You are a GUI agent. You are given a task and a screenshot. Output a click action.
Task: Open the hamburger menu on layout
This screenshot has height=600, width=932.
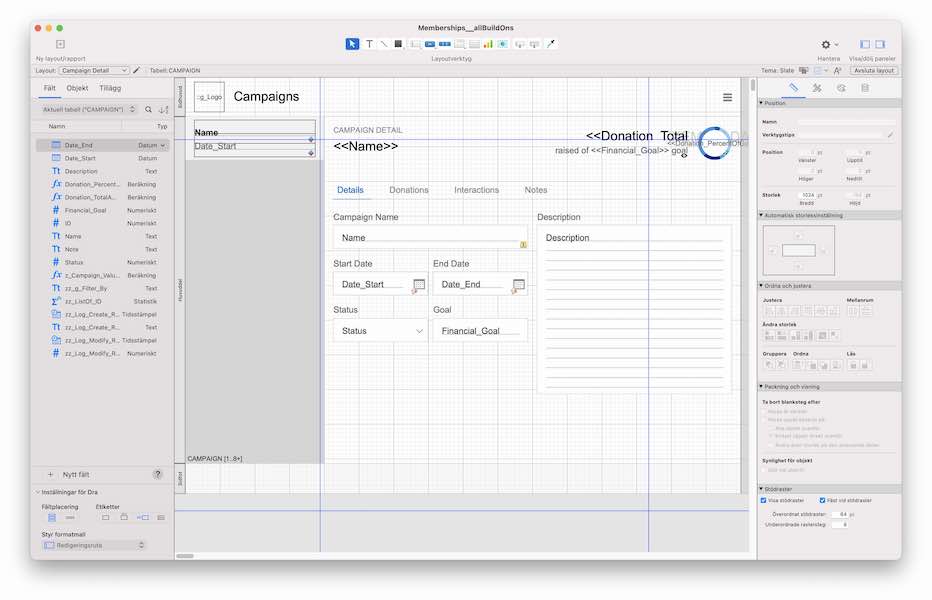coord(728,97)
